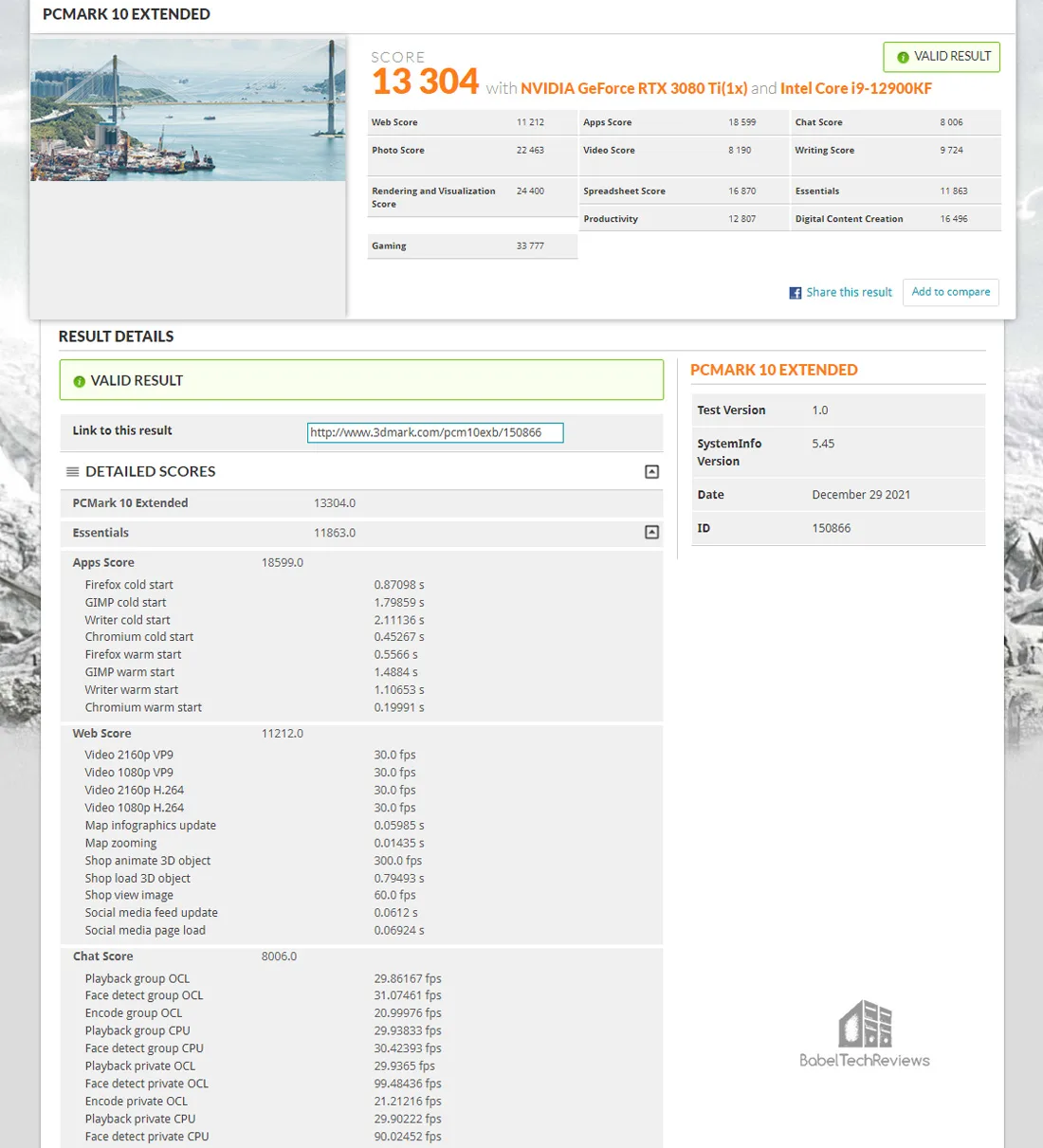Click the Photo Score 22 463 cell
This screenshot has height=1148, width=1043.
(x=472, y=155)
